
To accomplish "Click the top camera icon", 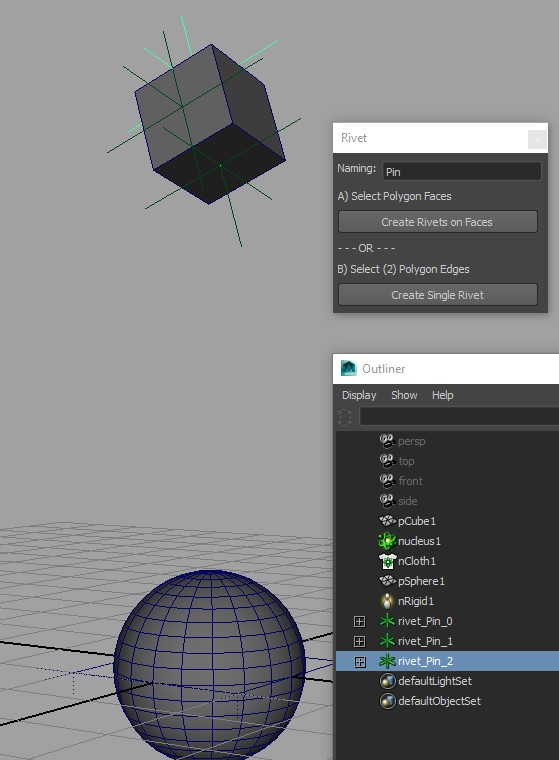I will click(387, 461).
